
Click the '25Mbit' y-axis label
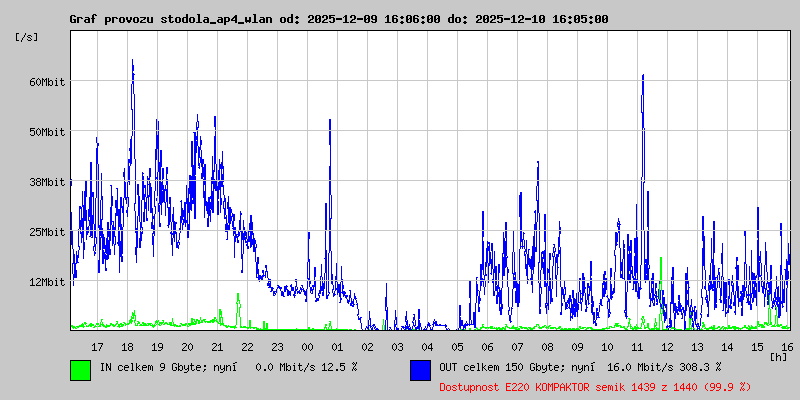pos(47,233)
